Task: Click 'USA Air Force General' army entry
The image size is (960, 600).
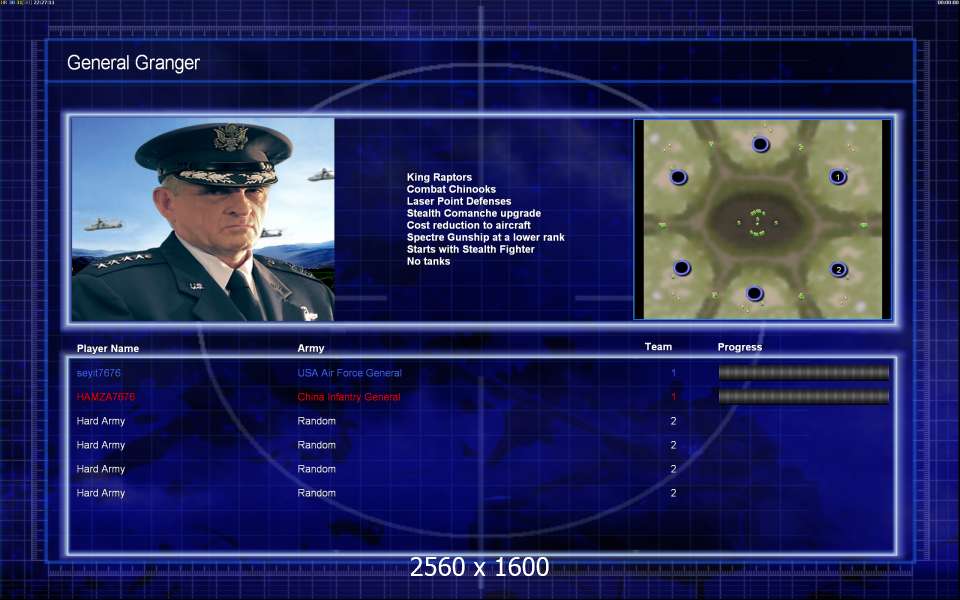Action: pos(350,373)
